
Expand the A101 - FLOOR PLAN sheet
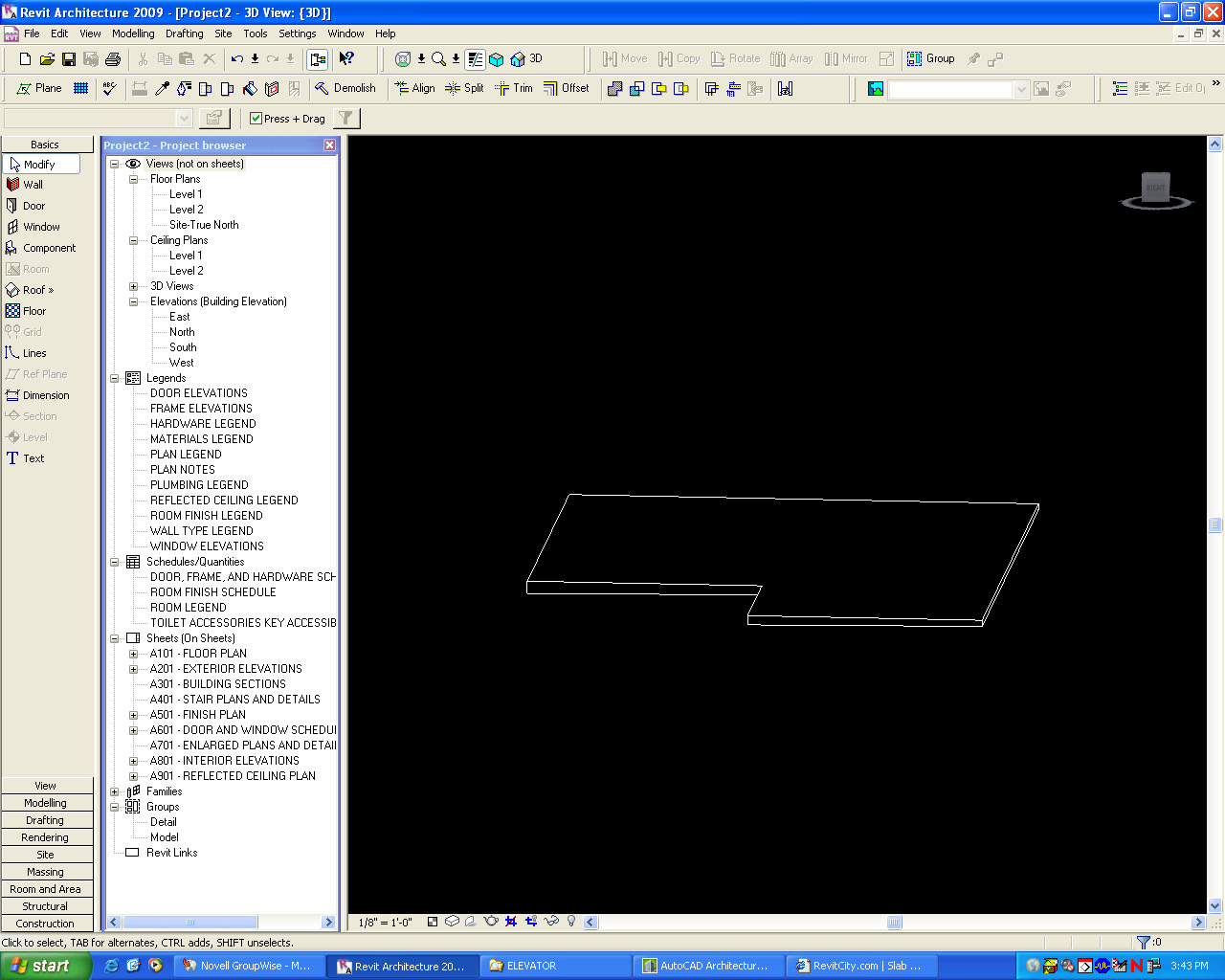click(134, 654)
